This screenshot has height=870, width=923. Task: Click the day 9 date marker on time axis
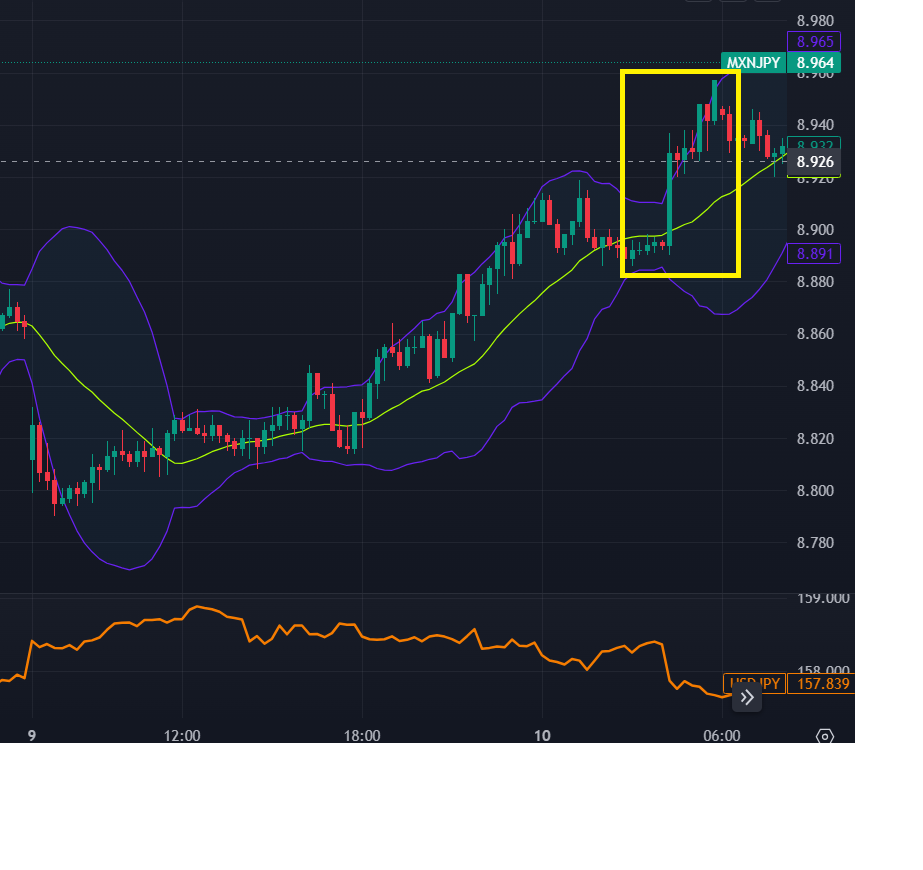pyautogui.click(x=32, y=736)
